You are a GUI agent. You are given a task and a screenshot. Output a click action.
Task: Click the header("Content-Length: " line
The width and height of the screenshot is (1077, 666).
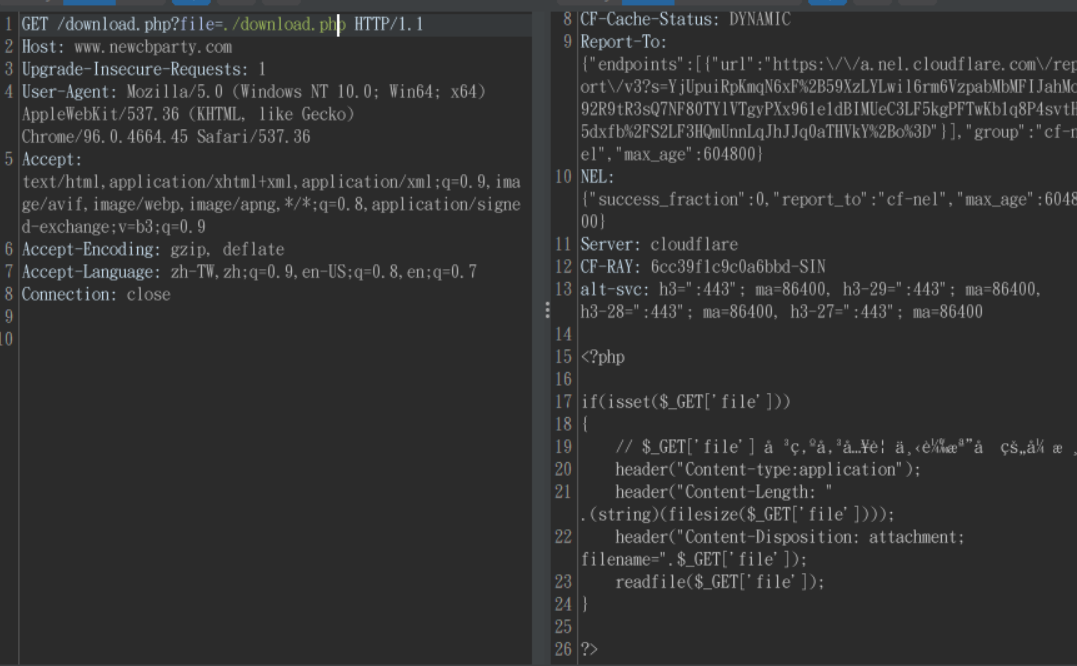[723, 493]
